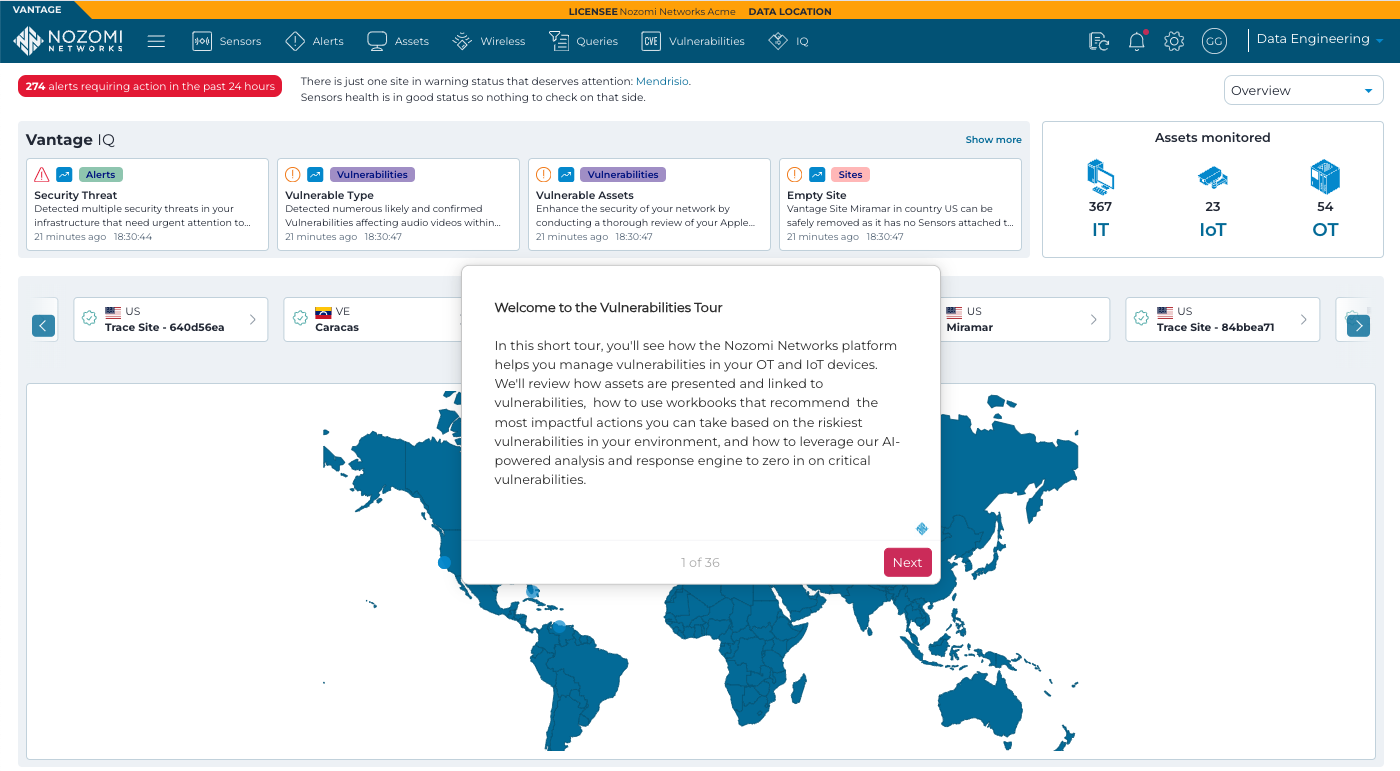Image resolution: width=1400 pixels, height=771 pixels.
Task: Click the small diamond icon in the tour dialog
Action: tap(922, 529)
